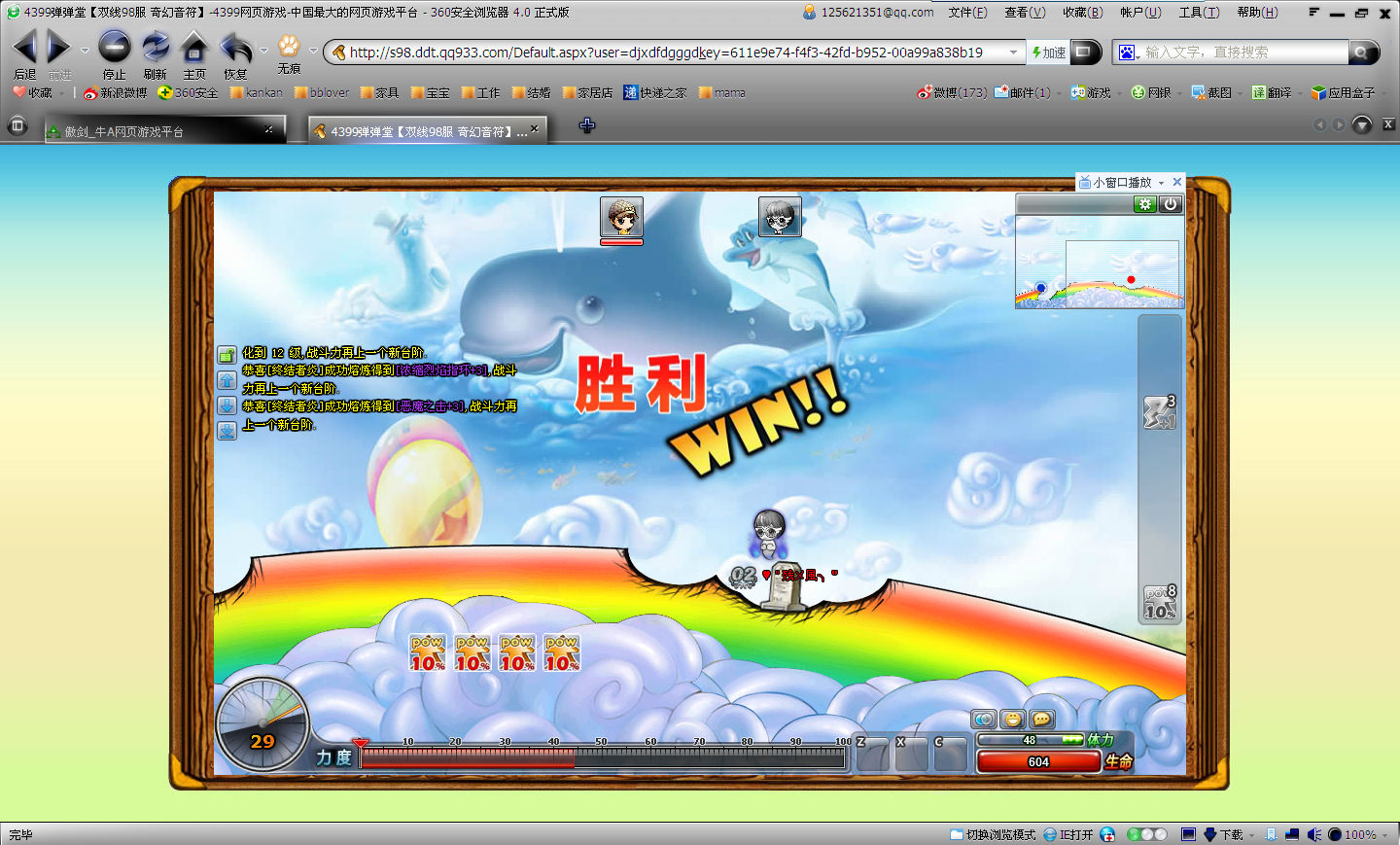This screenshot has width=1400, height=845.
Task: Open dropdown arrow next to Forward button
Action: click(85, 51)
